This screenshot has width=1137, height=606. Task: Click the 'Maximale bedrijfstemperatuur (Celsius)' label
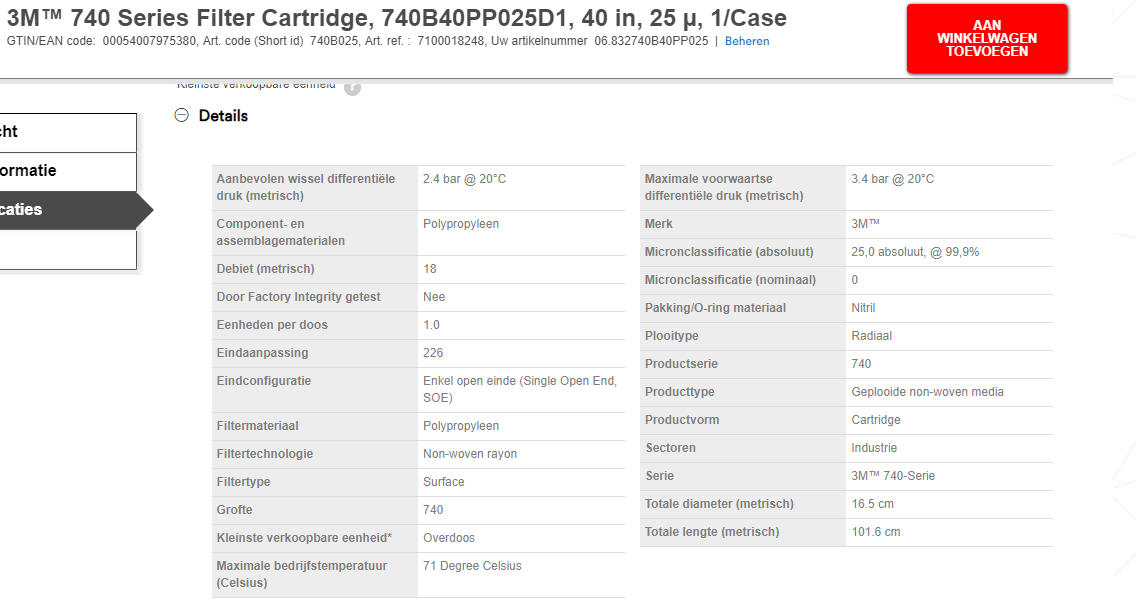pyautogui.click(x=302, y=574)
